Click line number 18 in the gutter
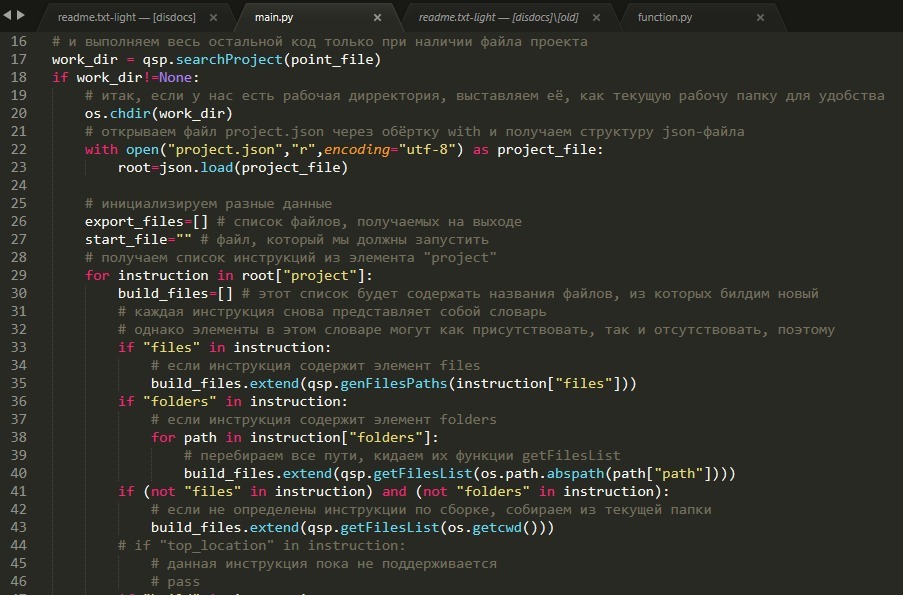Screen dimensions: 903x596 [18, 77]
